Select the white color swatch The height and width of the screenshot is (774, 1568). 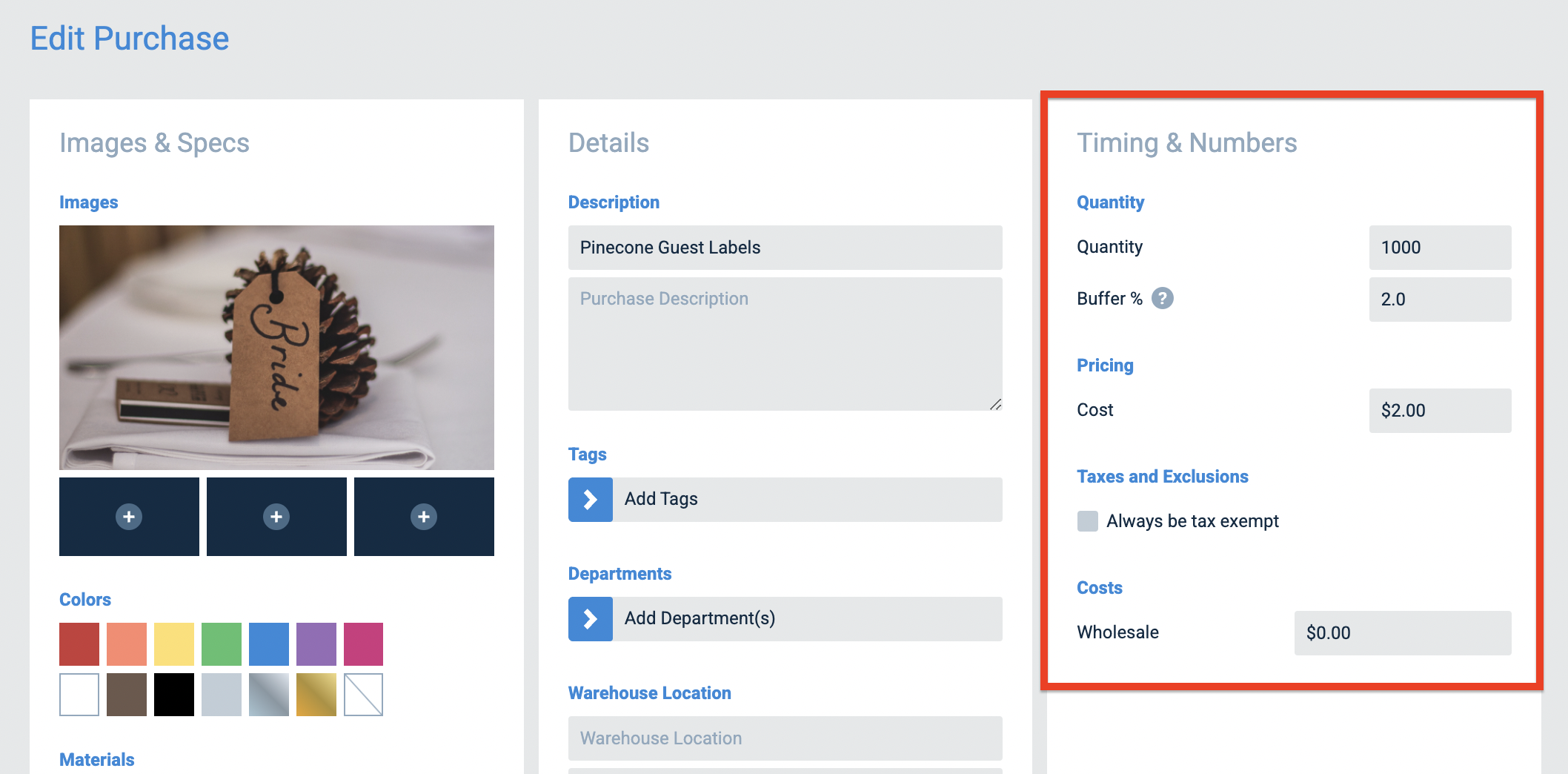pyautogui.click(x=79, y=695)
